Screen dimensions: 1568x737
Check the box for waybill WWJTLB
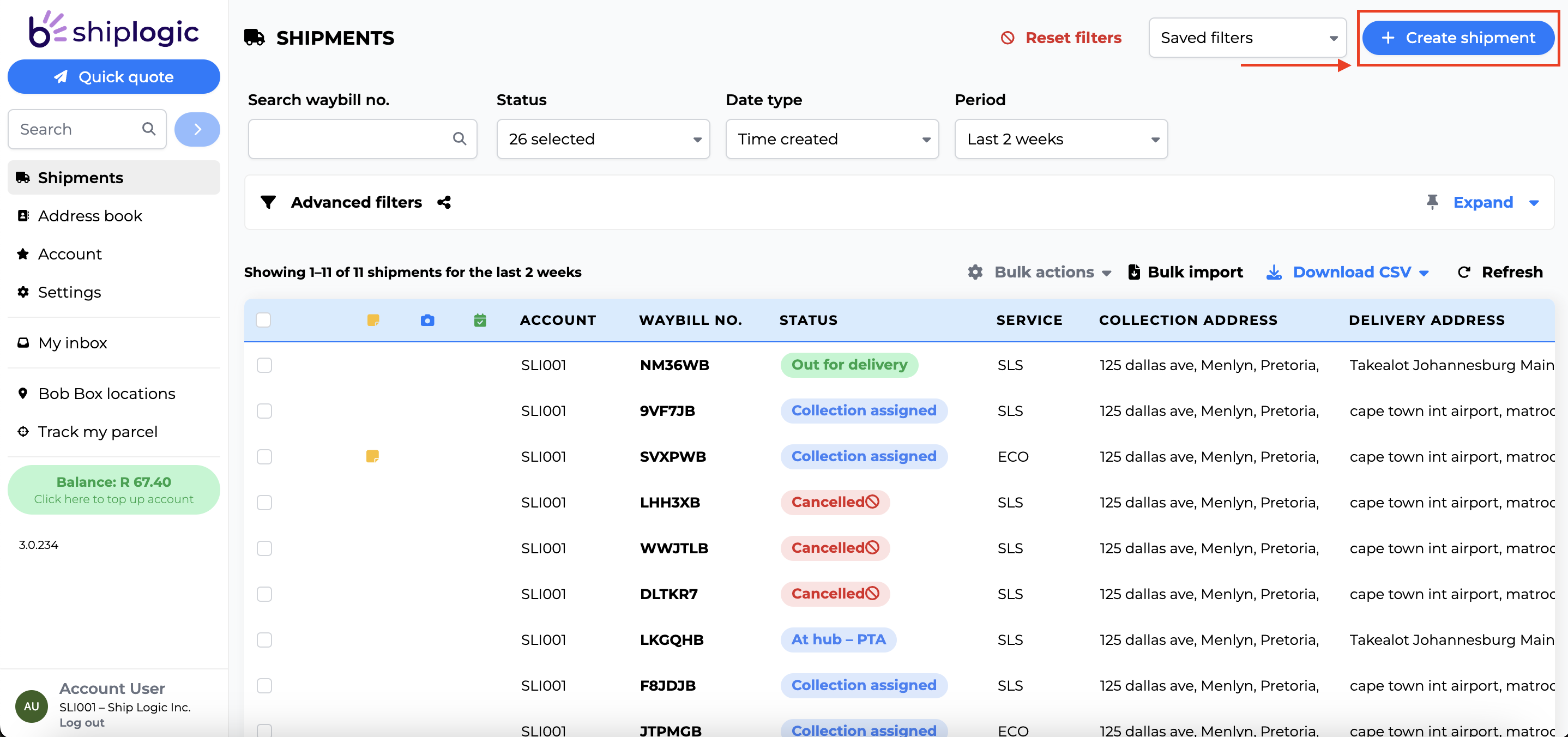pyautogui.click(x=264, y=548)
